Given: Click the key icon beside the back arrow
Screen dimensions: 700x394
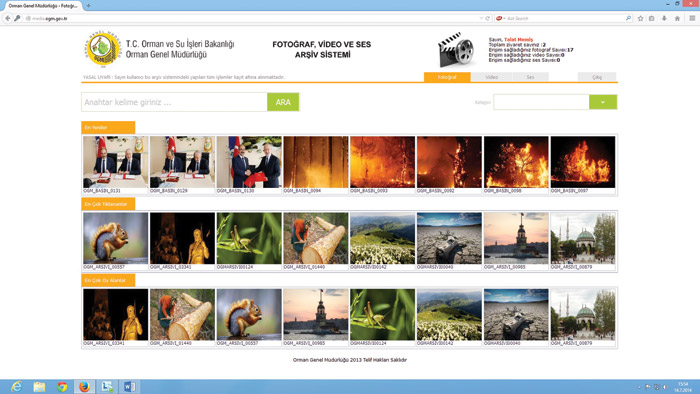Looking at the screenshot, I should coord(17,18).
